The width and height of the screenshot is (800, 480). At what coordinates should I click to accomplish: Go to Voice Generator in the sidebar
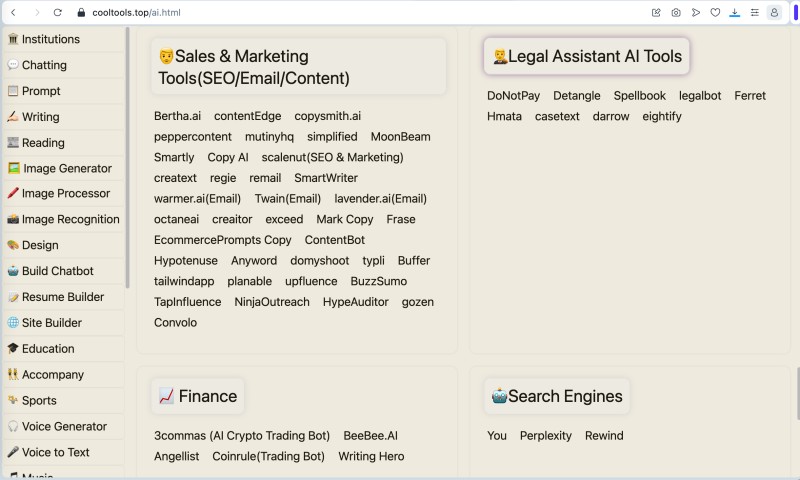tap(64, 426)
